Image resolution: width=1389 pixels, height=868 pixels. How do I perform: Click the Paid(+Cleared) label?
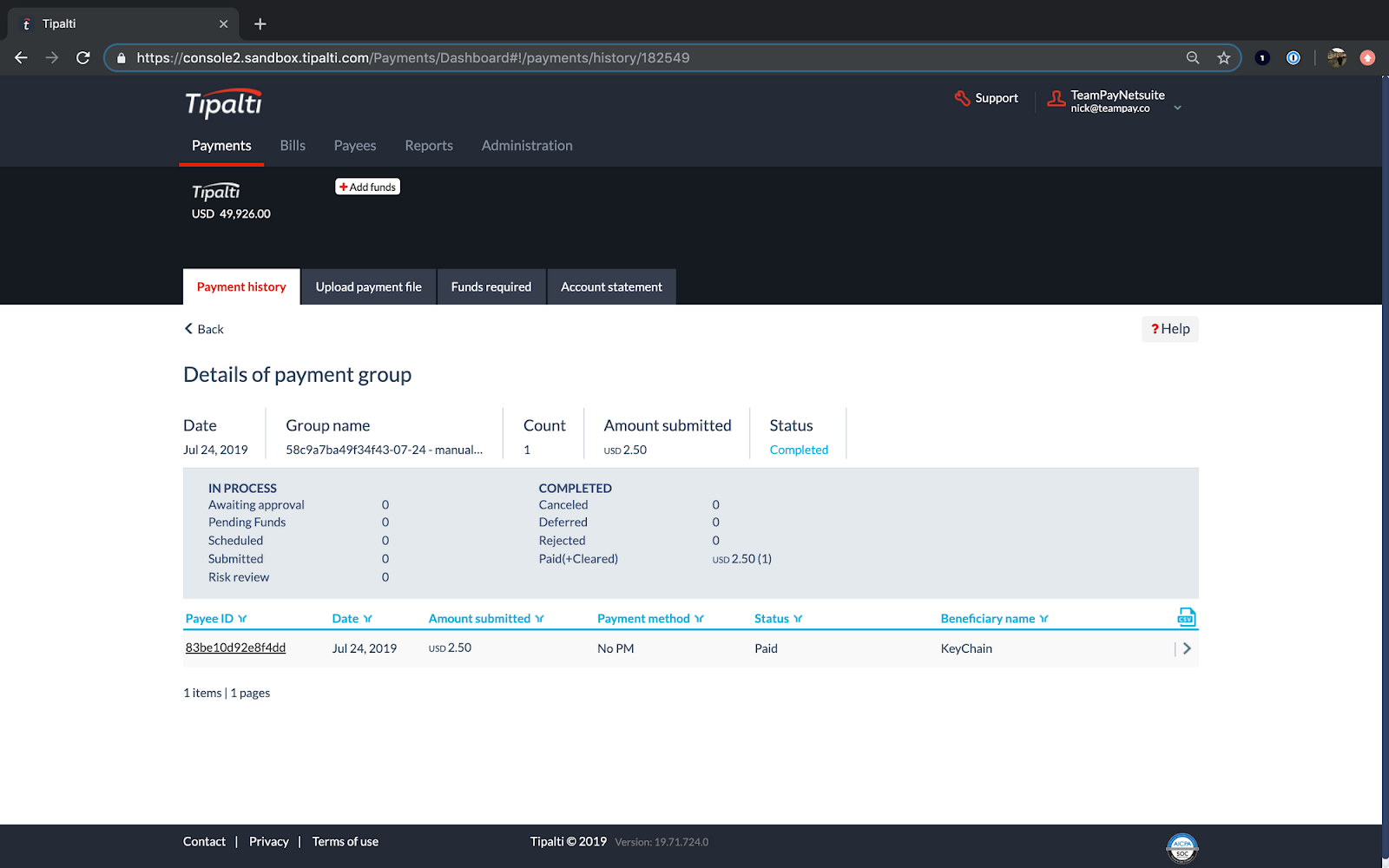click(578, 559)
